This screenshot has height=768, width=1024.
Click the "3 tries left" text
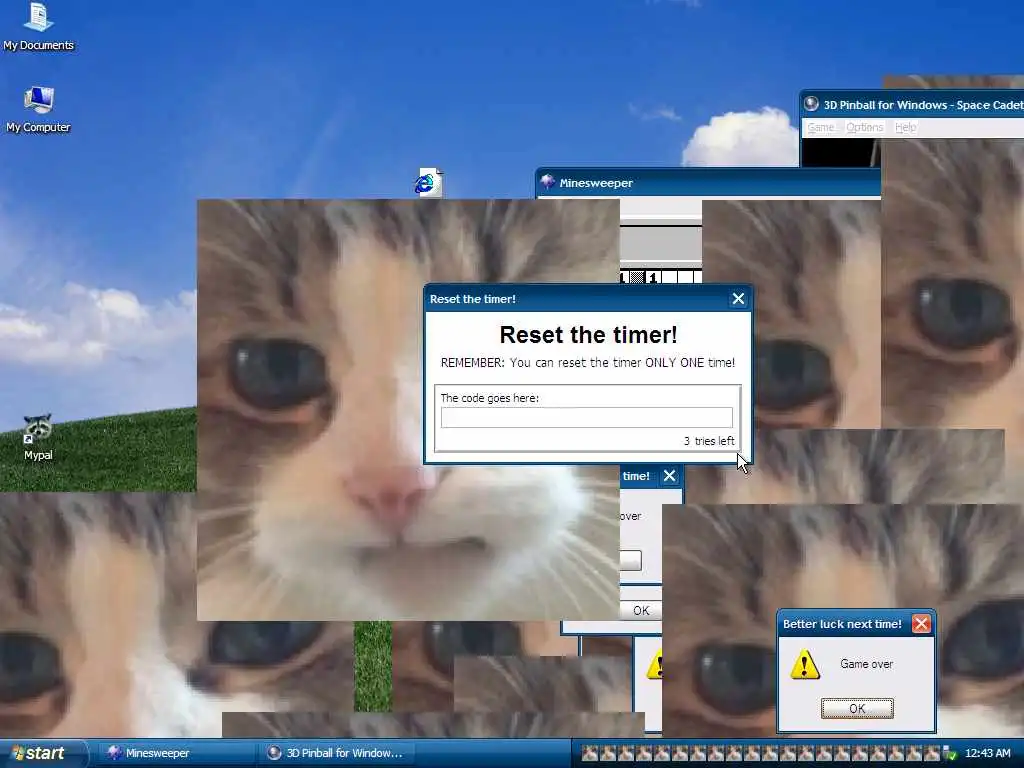click(709, 441)
